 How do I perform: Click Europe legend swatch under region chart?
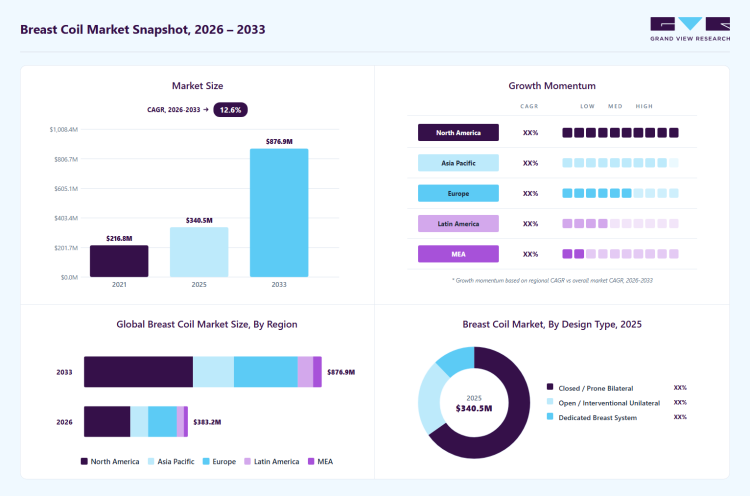[206, 461]
